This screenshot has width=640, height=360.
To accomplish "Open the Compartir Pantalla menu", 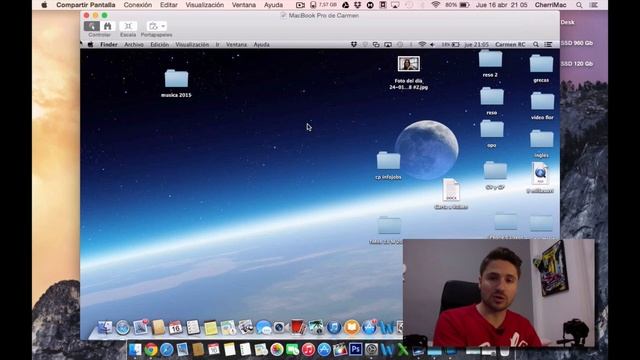I will click(85, 5).
